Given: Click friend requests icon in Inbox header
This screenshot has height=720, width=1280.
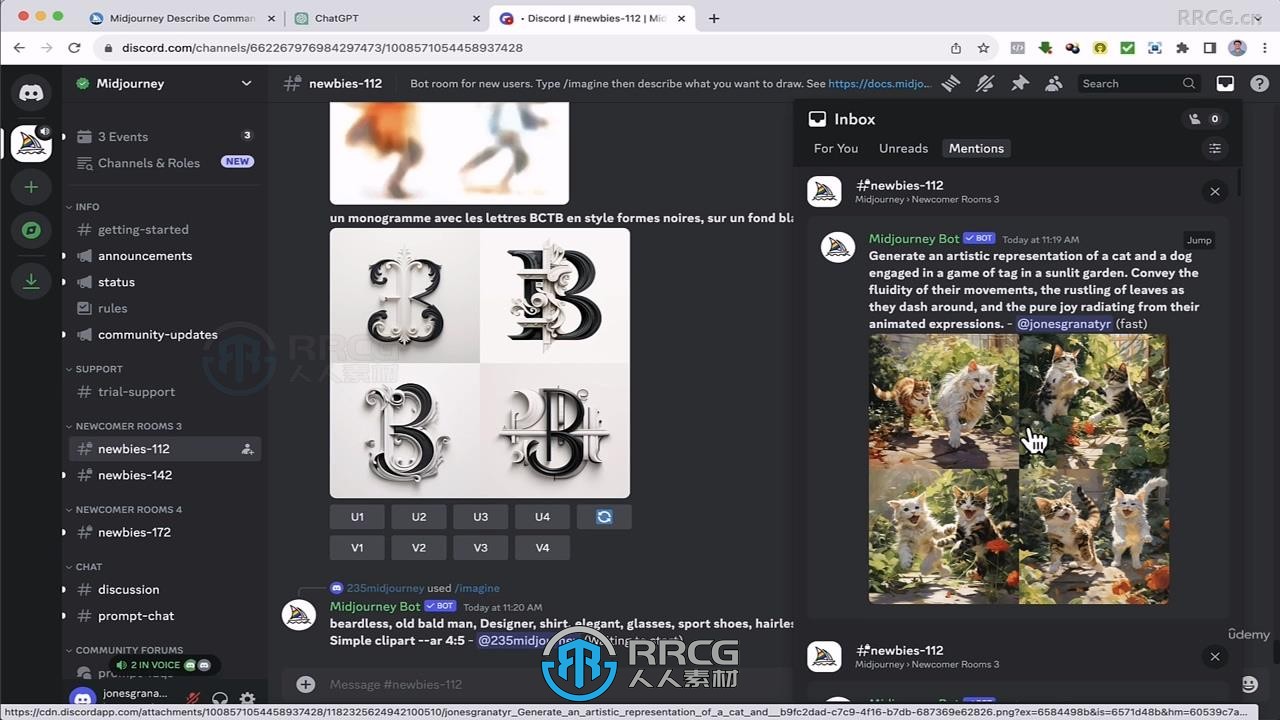Looking at the screenshot, I should click(x=1204, y=119).
